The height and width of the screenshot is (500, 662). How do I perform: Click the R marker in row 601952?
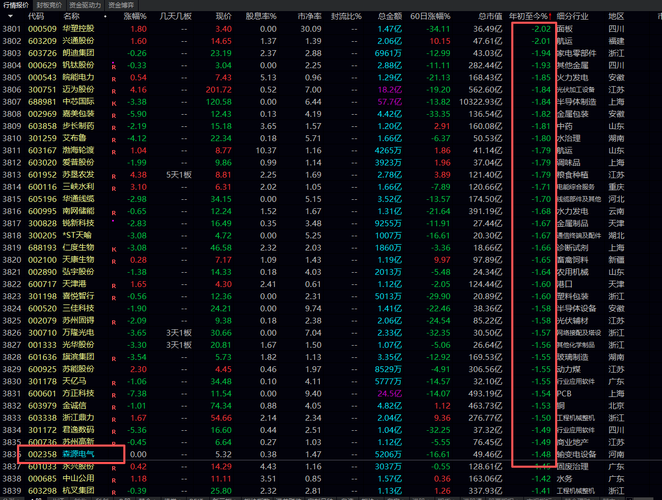pyautogui.click(x=114, y=176)
